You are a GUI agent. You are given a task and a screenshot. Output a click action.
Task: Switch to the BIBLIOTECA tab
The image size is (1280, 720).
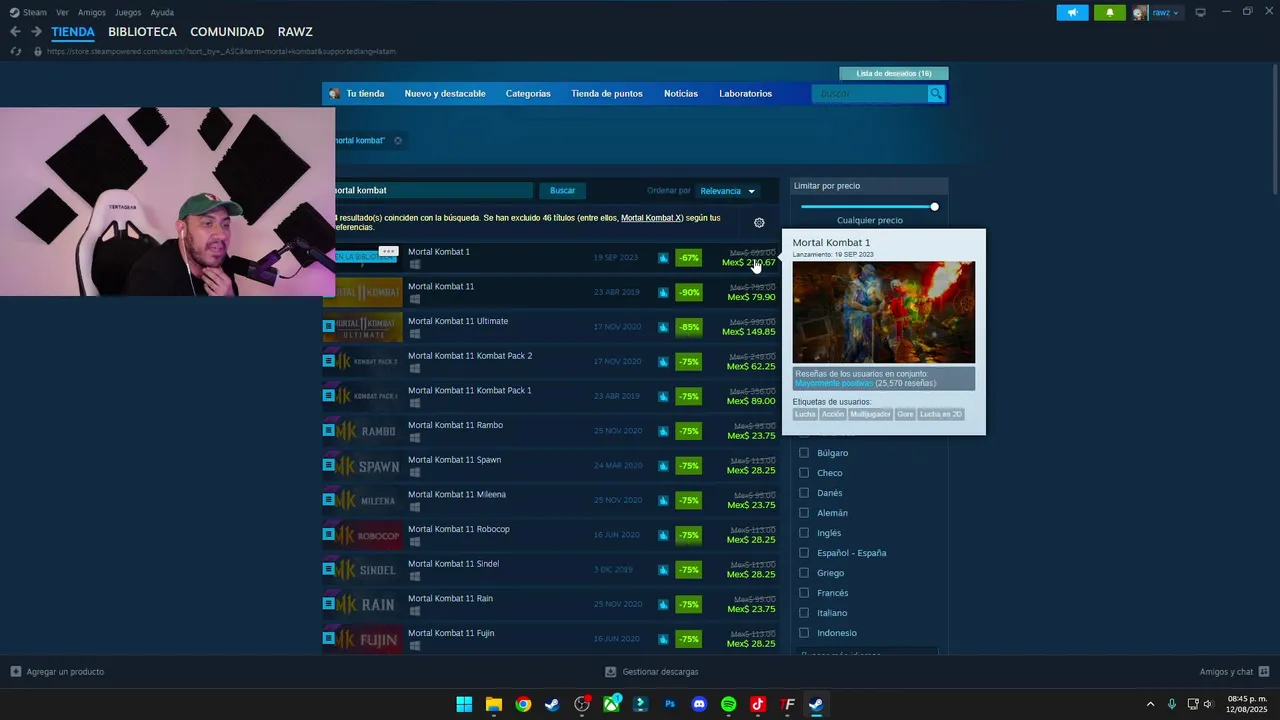click(x=142, y=32)
